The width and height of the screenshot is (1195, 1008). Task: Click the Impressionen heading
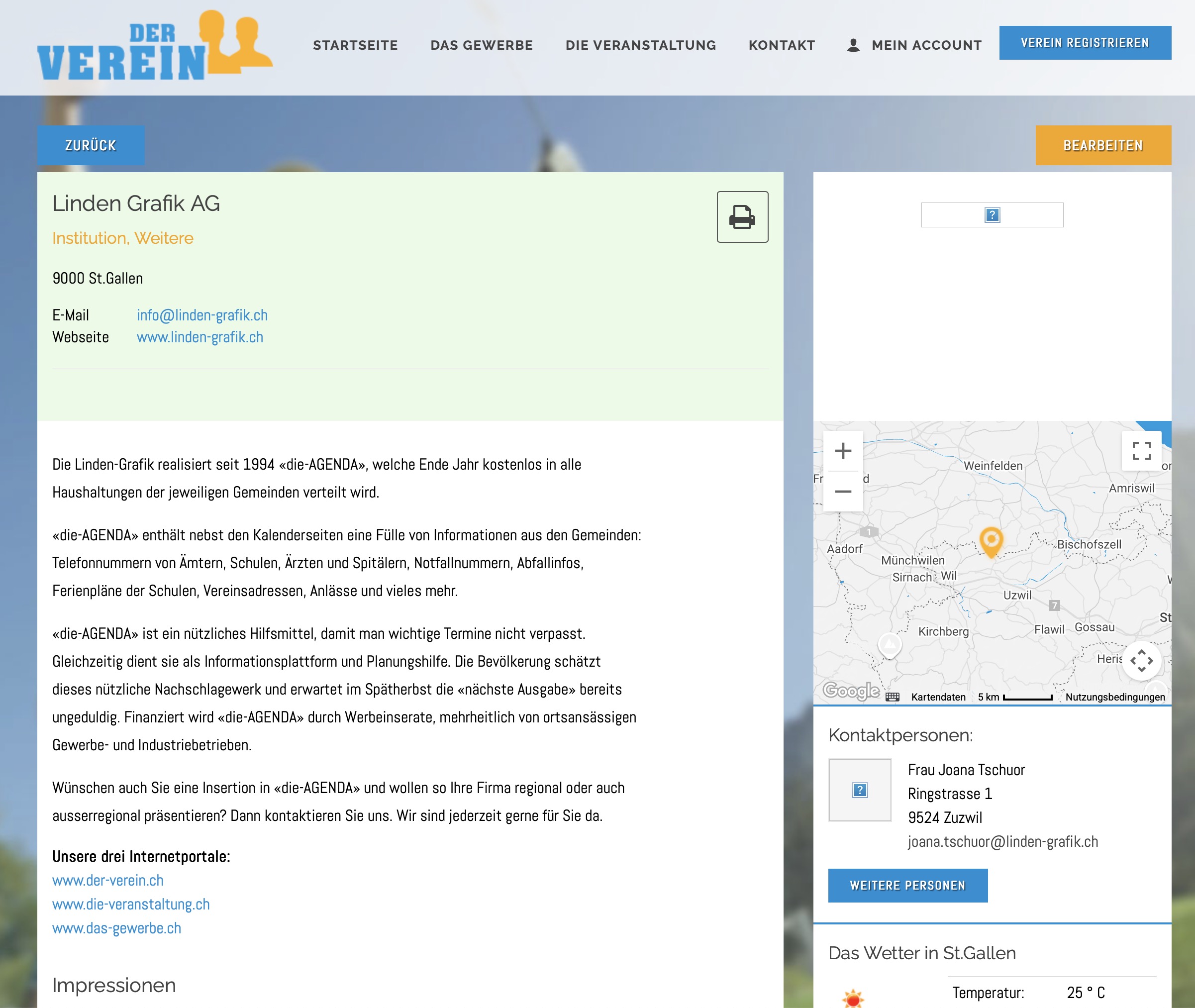point(114,985)
